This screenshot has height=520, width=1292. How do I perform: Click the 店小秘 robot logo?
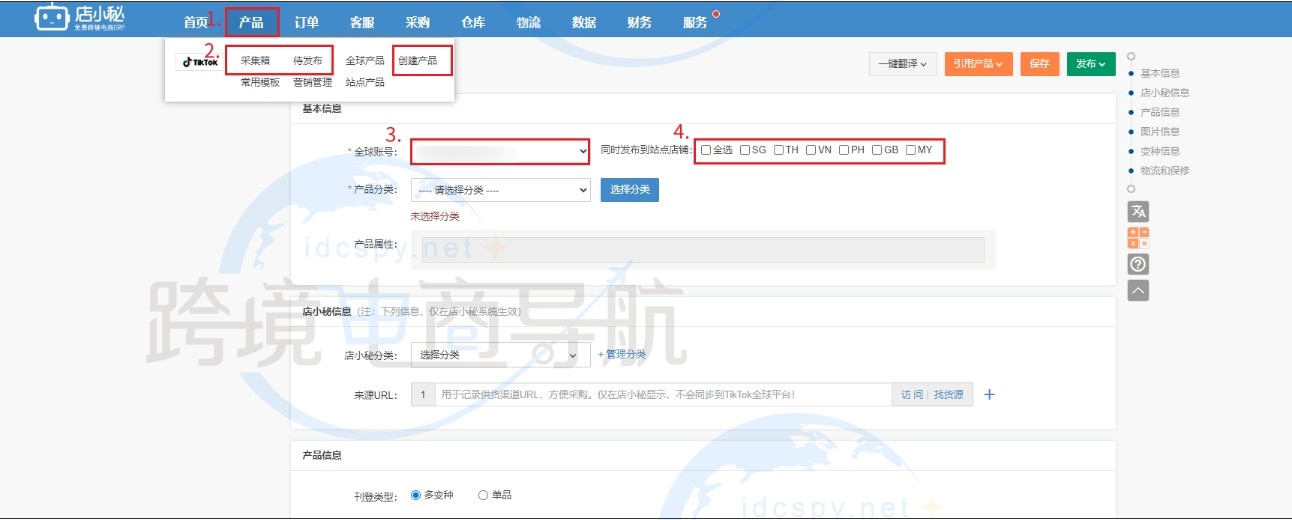point(78,18)
